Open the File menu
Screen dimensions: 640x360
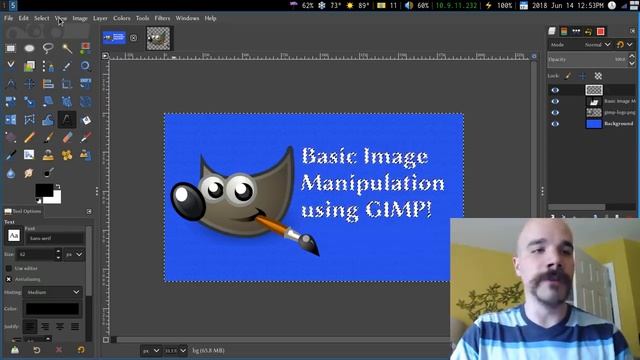pyautogui.click(x=8, y=18)
